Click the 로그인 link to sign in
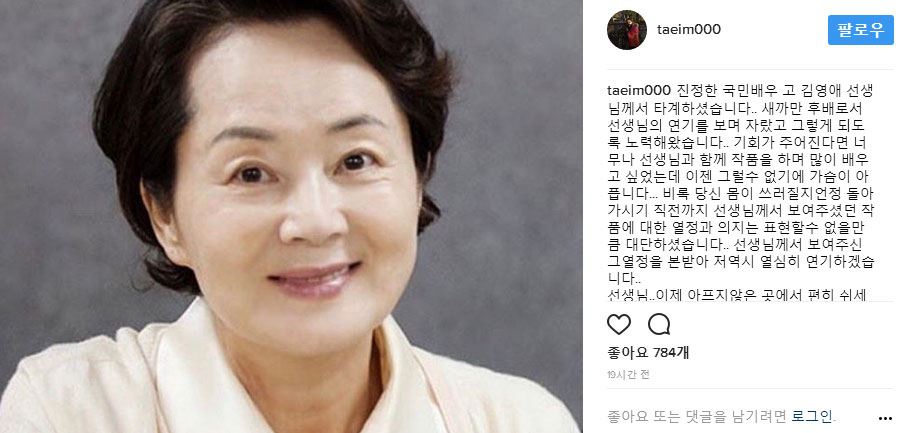 click(813, 415)
